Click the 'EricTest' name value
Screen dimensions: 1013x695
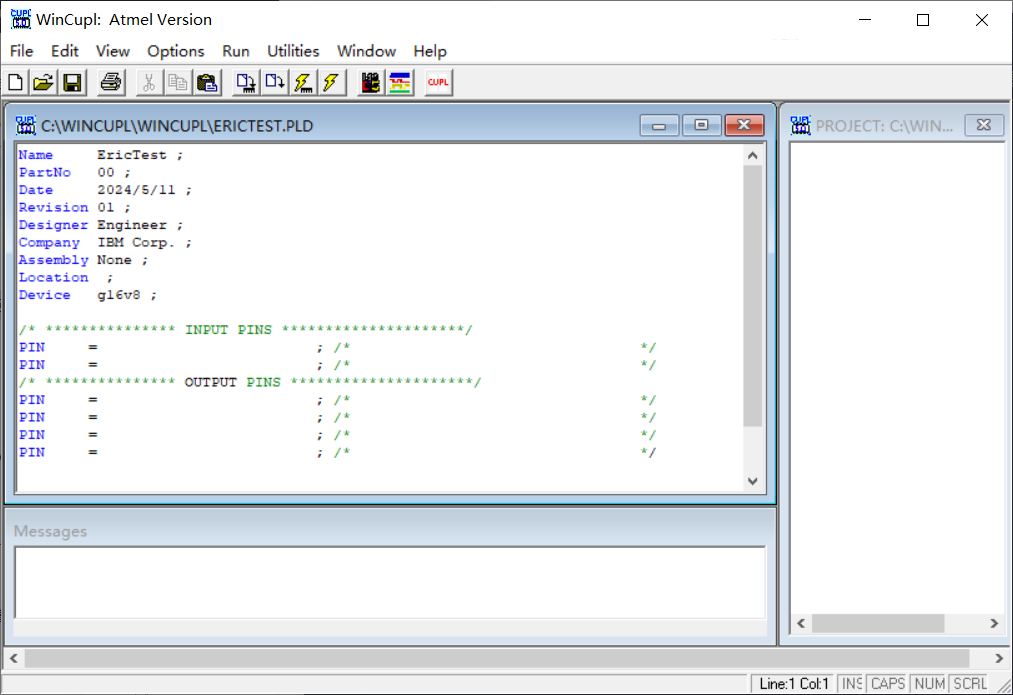132,155
